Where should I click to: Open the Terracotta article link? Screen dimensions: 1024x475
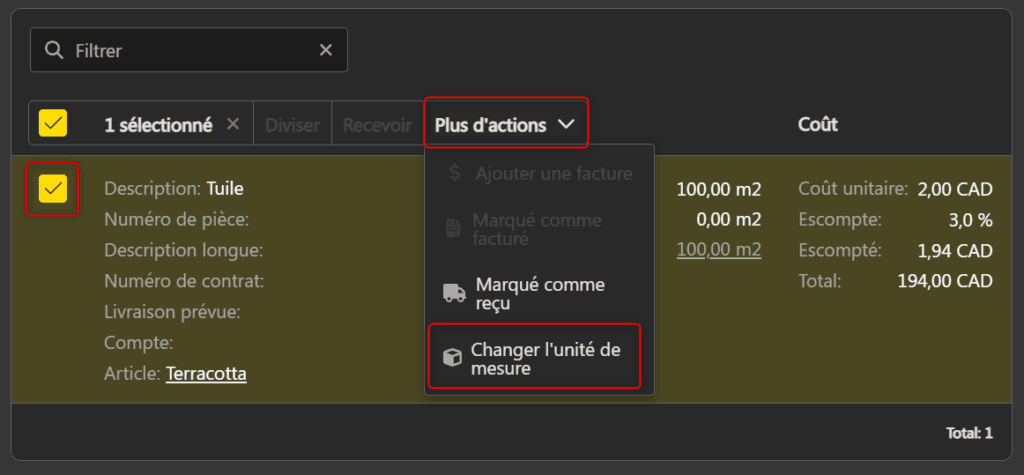pyautogui.click(x=206, y=374)
